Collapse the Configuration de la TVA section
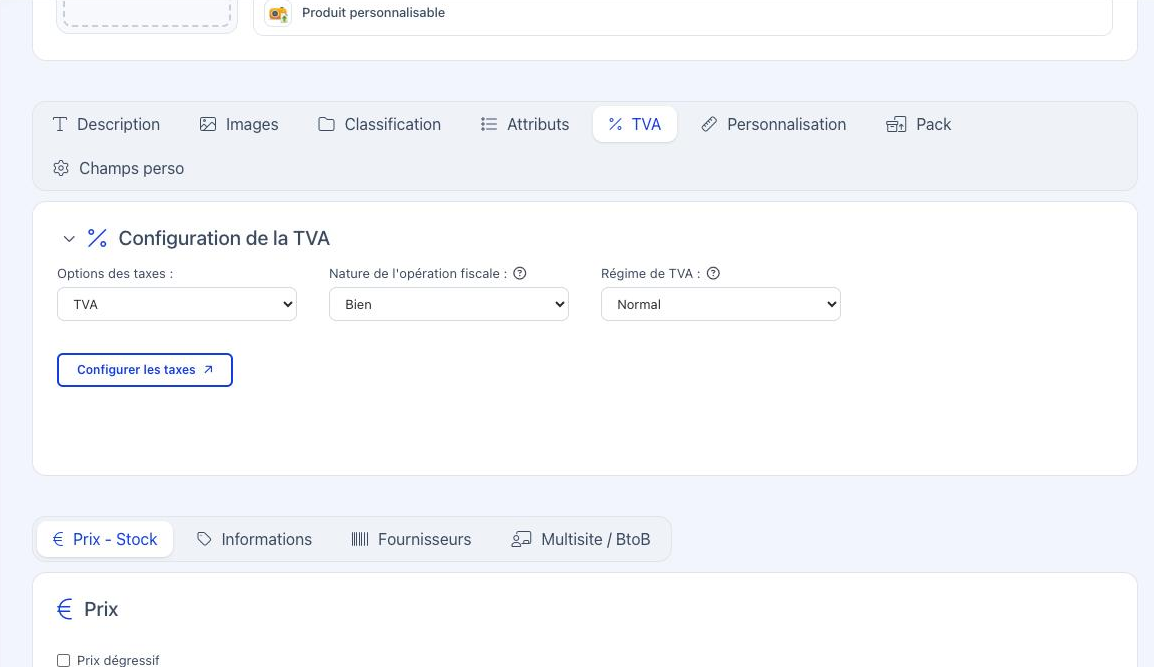Image resolution: width=1154 pixels, height=667 pixels. pos(69,239)
